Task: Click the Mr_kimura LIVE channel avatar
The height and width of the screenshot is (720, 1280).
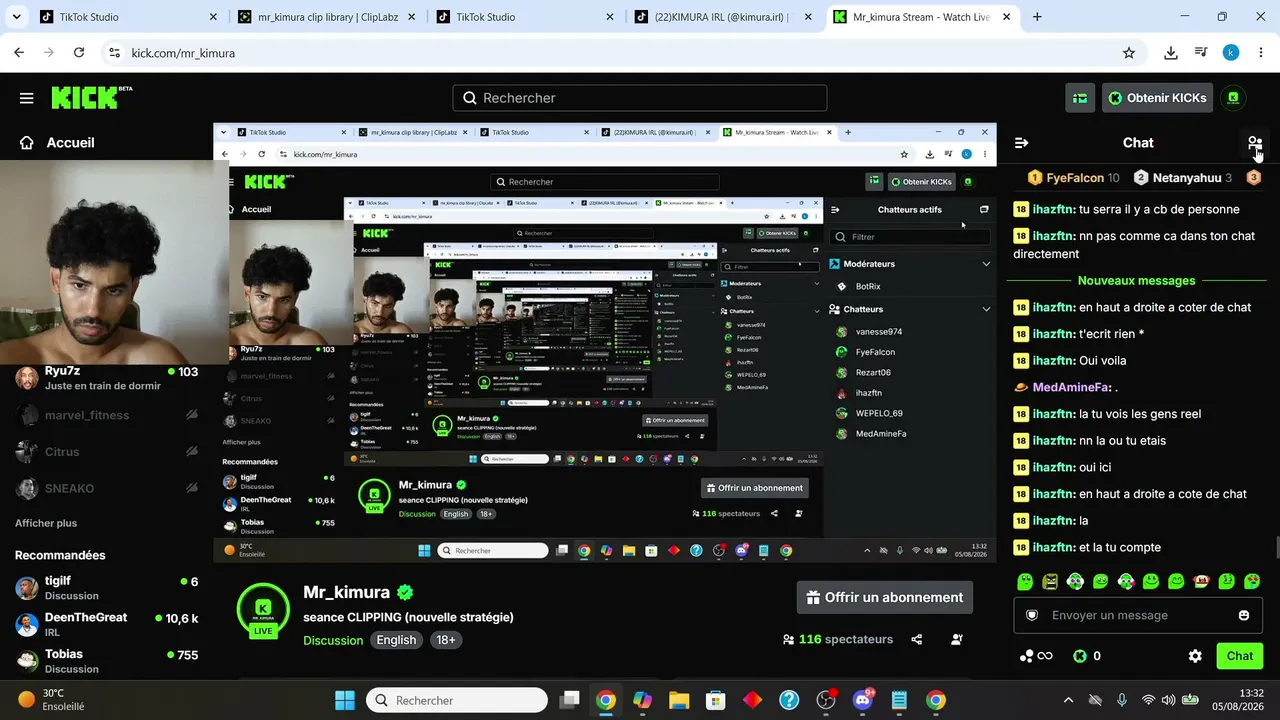Action: (263, 610)
